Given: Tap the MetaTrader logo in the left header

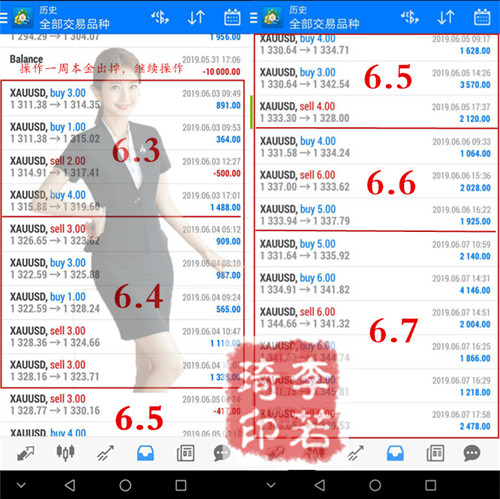Looking at the screenshot, I should 22,17.
